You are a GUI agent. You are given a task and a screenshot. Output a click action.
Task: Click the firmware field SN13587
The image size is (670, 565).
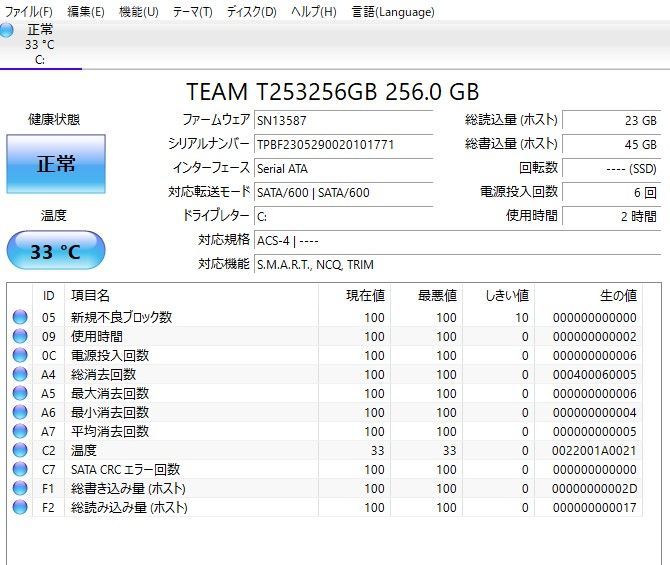(x=344, y=121)
